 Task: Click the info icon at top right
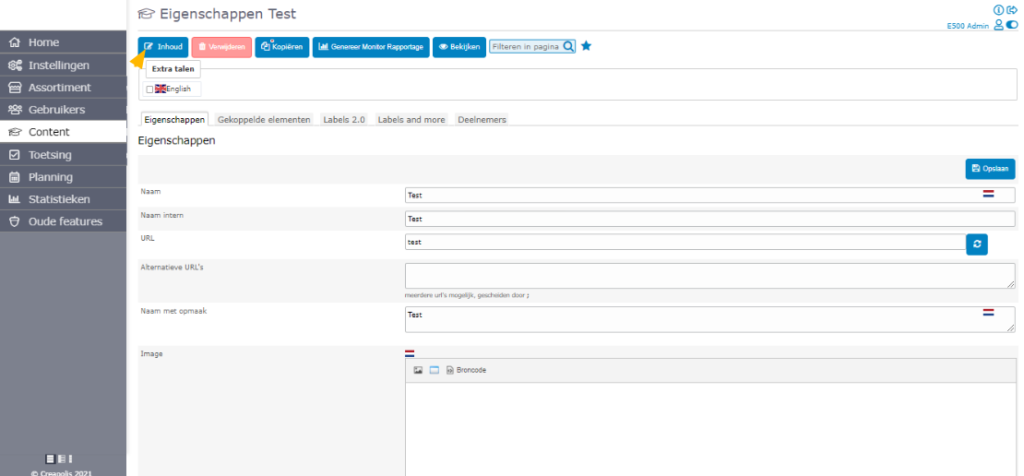tap(999, 9)
